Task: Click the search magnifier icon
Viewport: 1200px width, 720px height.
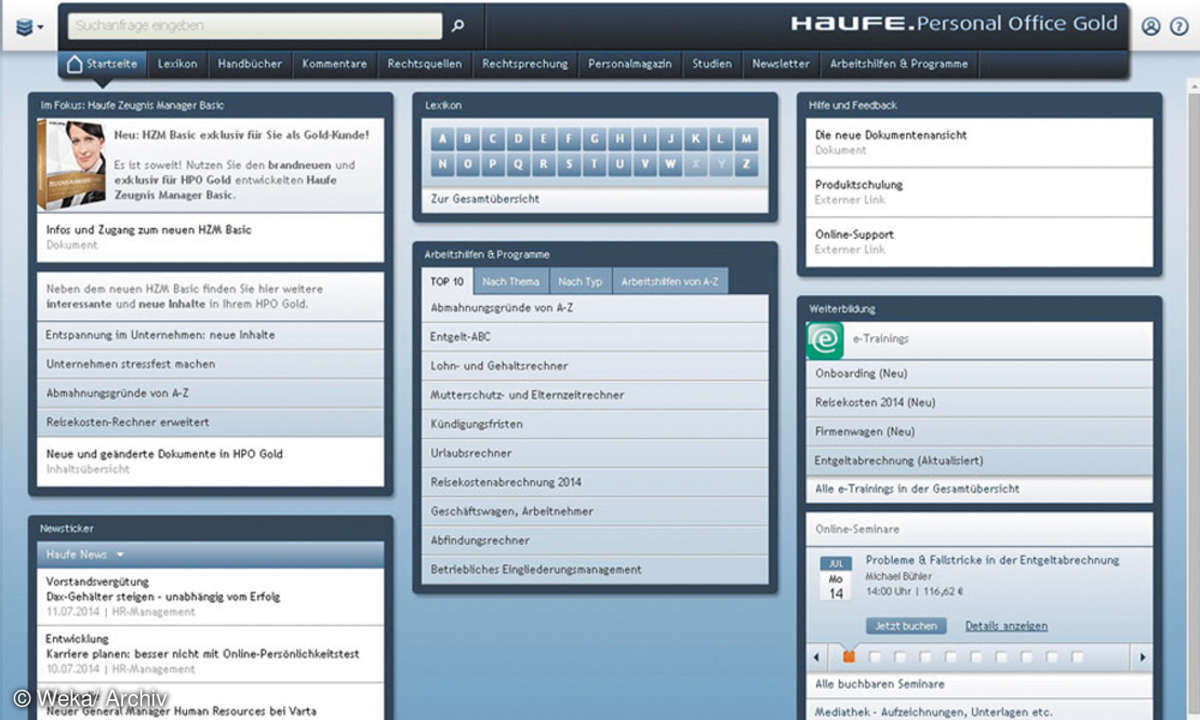Action: [458, 26]
